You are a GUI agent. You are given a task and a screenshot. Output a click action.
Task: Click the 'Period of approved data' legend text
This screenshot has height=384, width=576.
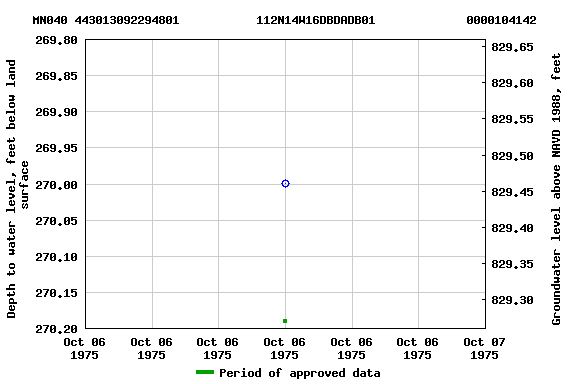pyautogui.click(x=300, y=373)
